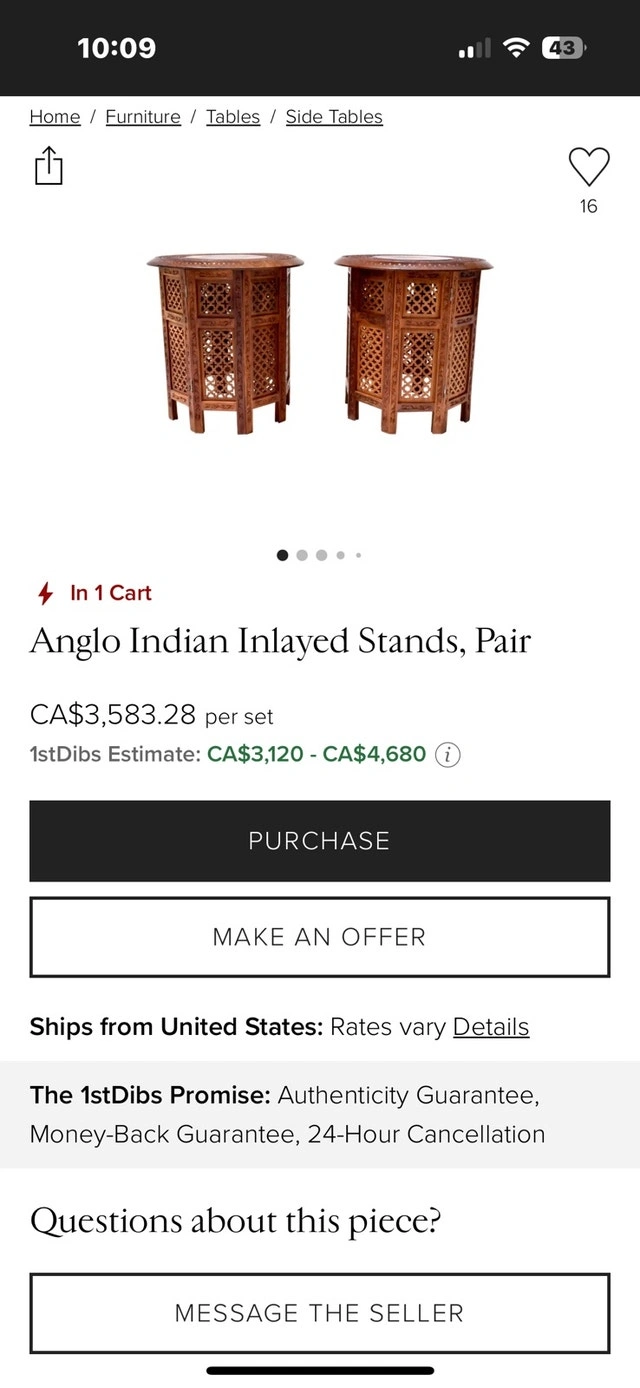Tap the lightning bolt cart icon
This screenshot has height=1388, width=640.
(x=45, y=594)
